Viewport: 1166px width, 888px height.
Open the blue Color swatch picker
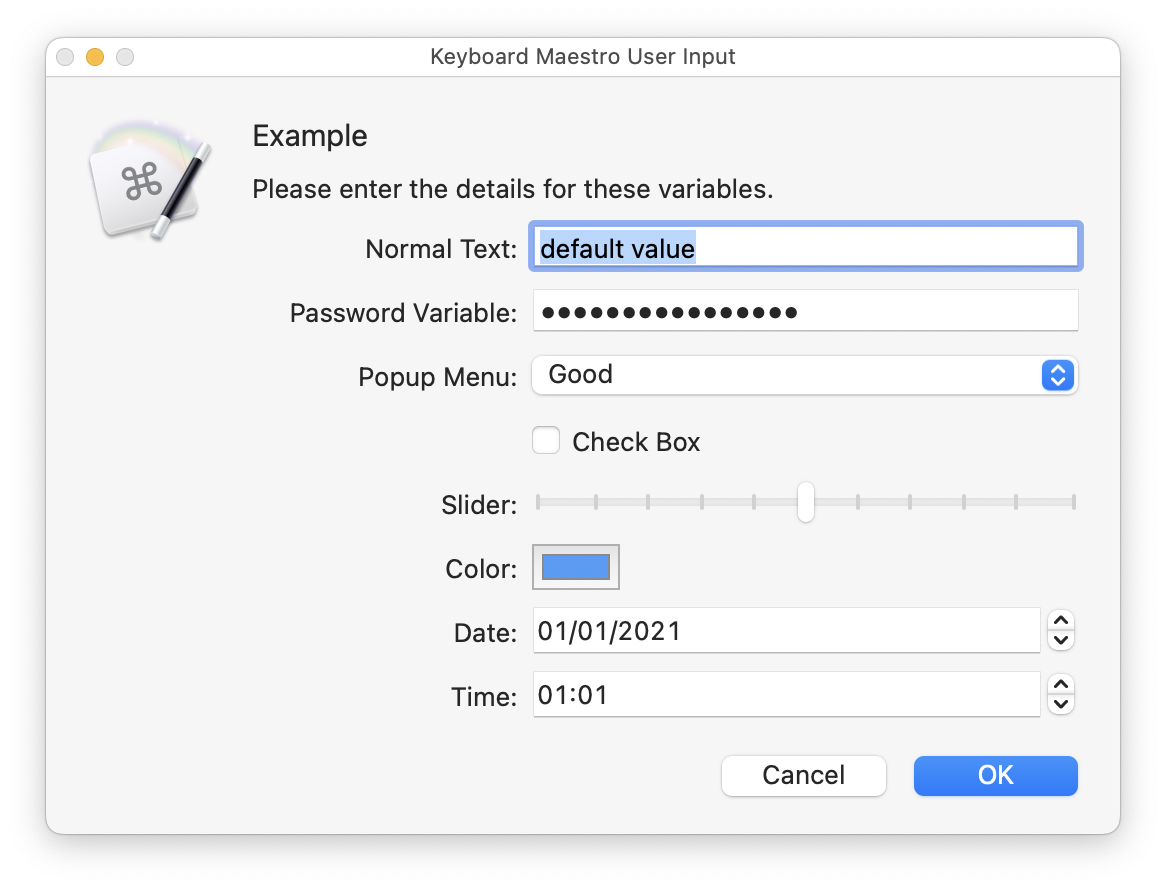point(576,567)
